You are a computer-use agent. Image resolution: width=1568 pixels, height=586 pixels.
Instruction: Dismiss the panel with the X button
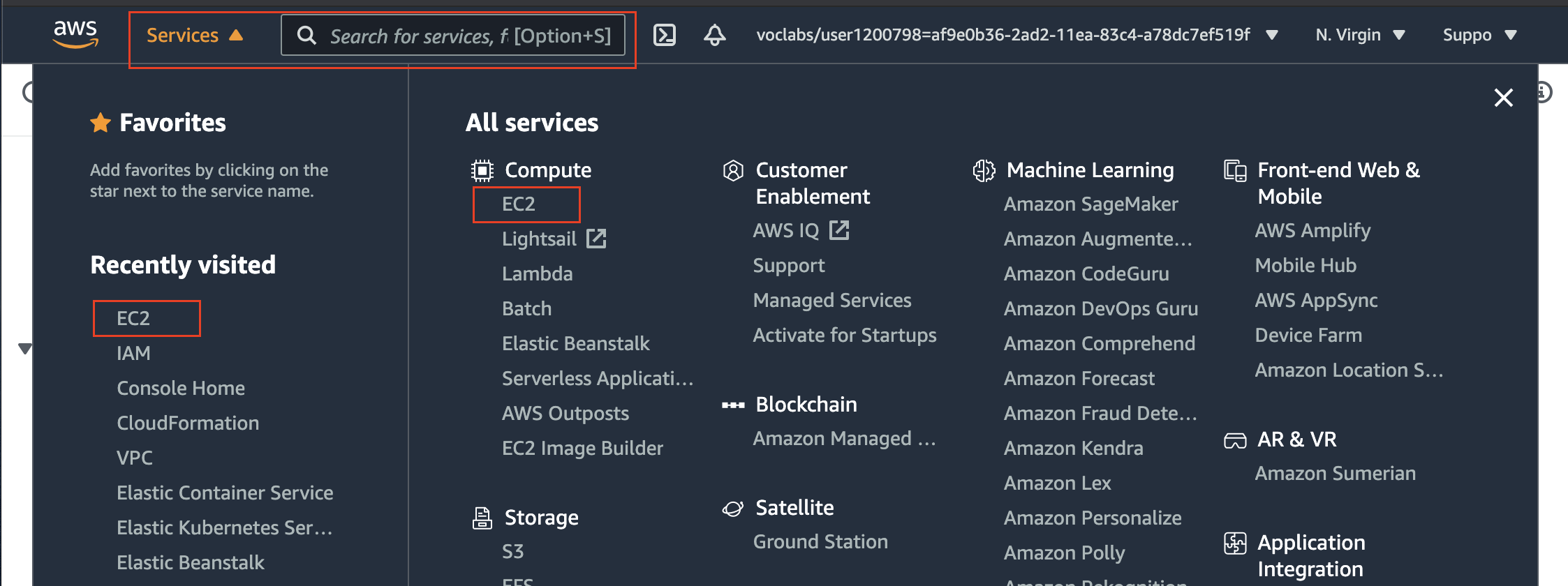(x=1503, y=98)
